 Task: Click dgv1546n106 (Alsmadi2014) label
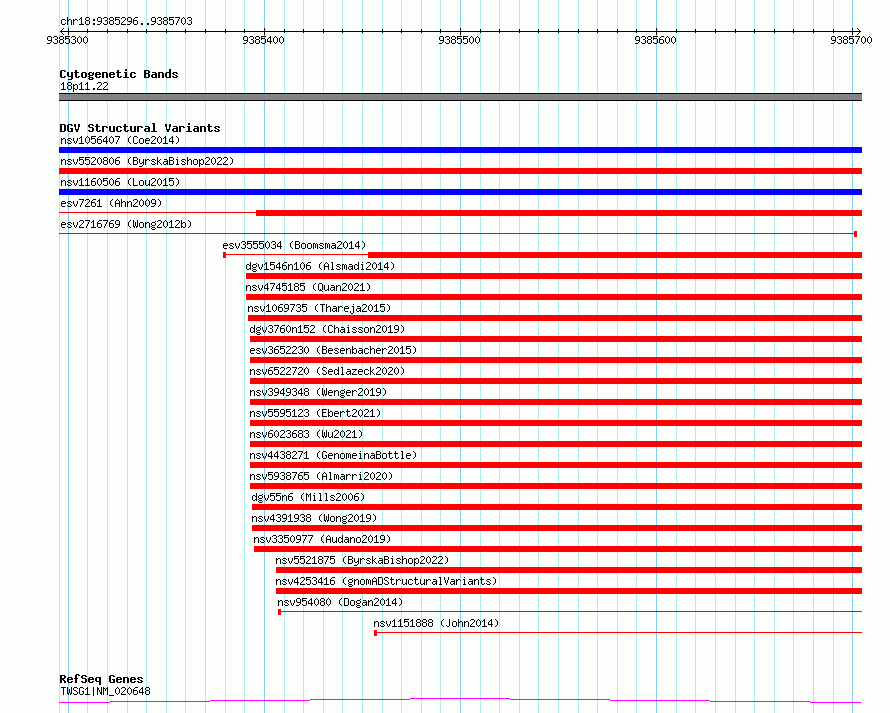(320, 266)
